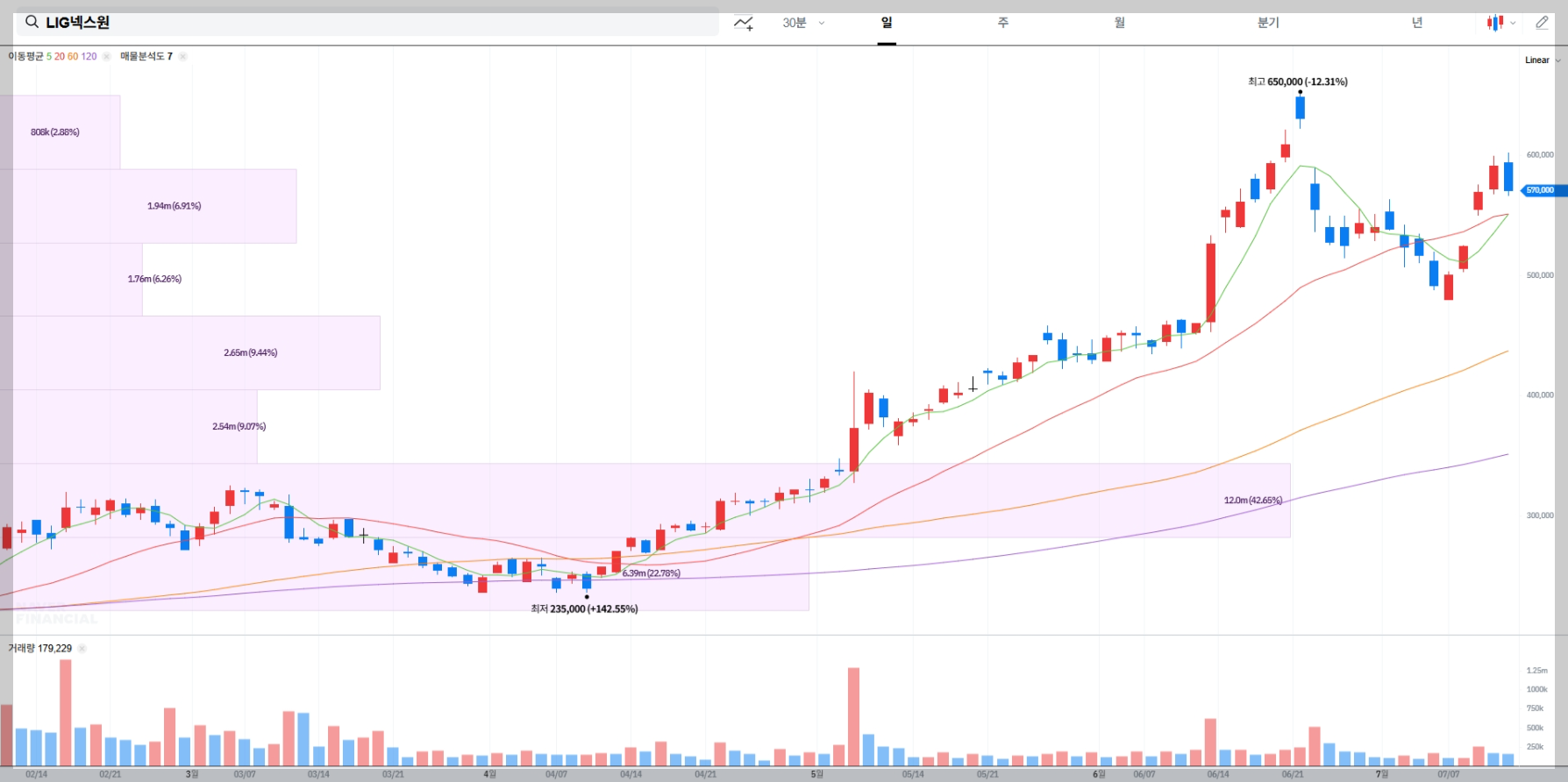Select the 2.54m (9.07%) volume profile bar
1568x782 pixels.
(x=128, y=427)
